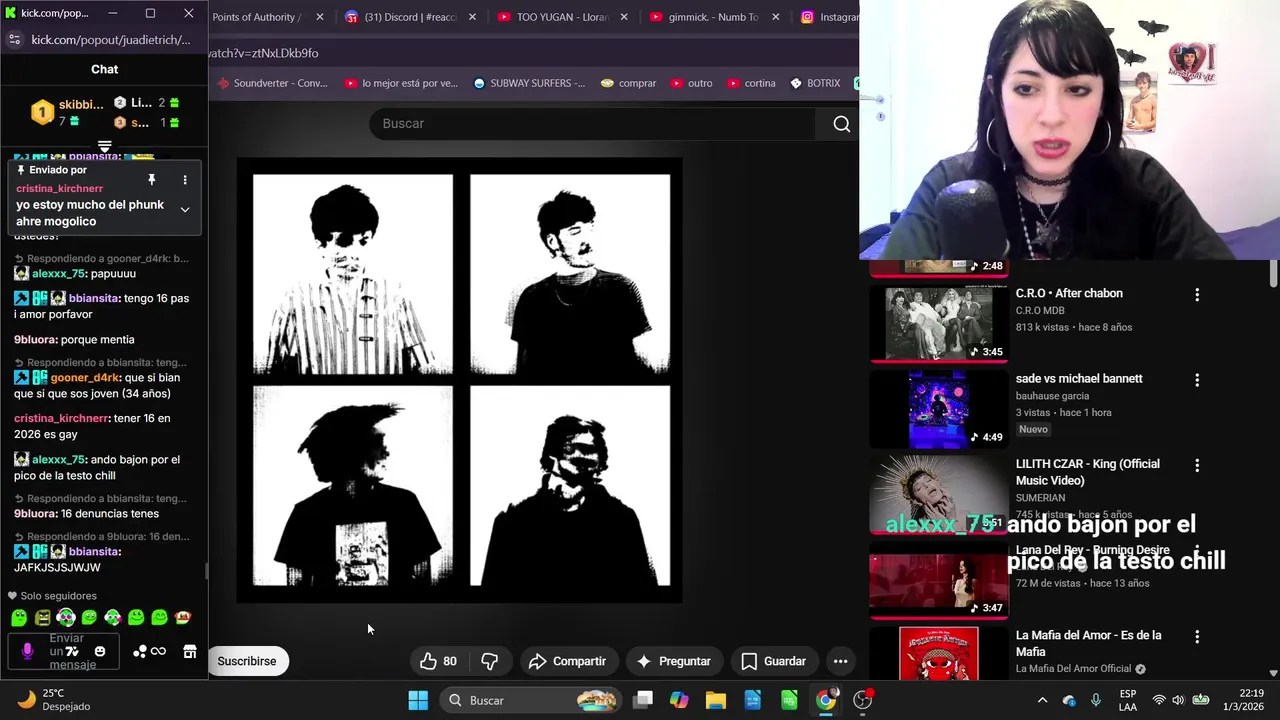Viewport: 1280px width, 720px height.
Task: Open the Kick shop storefront icon
Action: [189, 652]
